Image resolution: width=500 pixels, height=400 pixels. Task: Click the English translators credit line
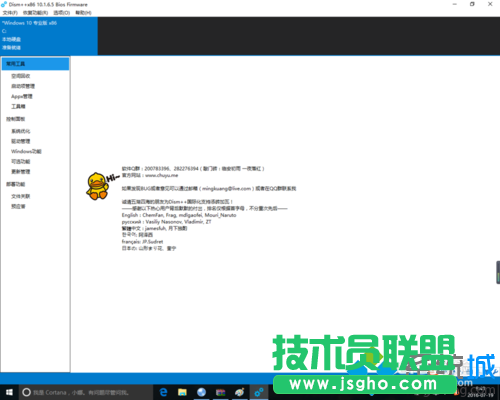pos(179,215)
